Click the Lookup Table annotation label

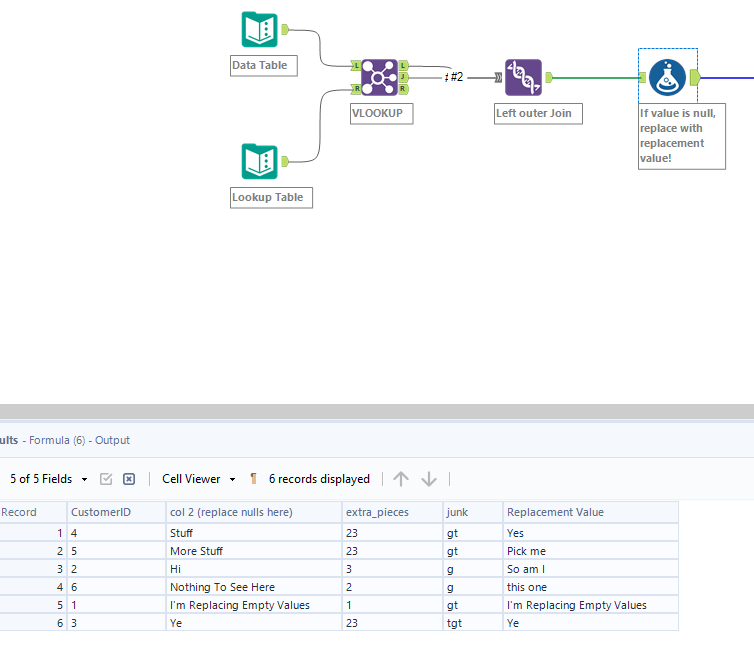pos(271,198)
